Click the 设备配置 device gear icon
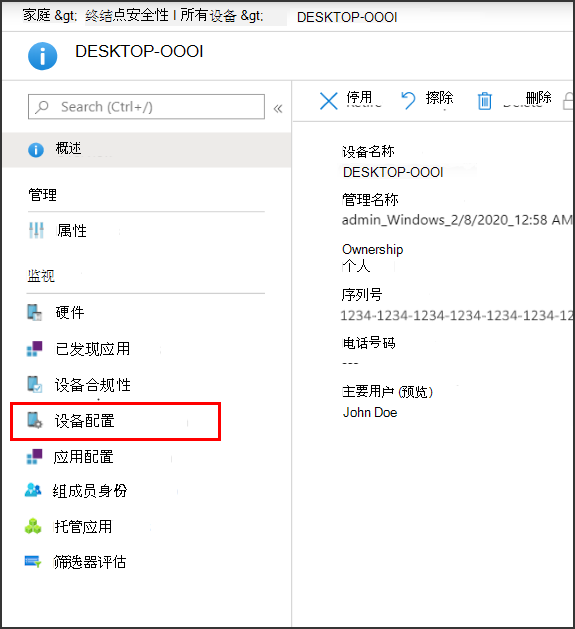 [x=35, y=420]
